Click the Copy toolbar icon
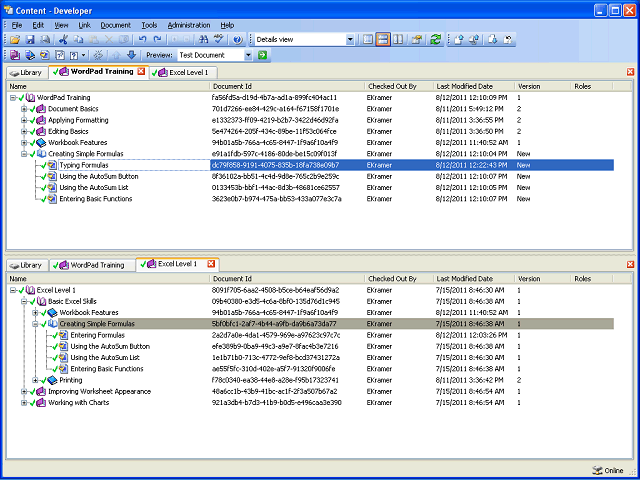The height and width of the screenshot is (480, 640). (x=78, y=40)
